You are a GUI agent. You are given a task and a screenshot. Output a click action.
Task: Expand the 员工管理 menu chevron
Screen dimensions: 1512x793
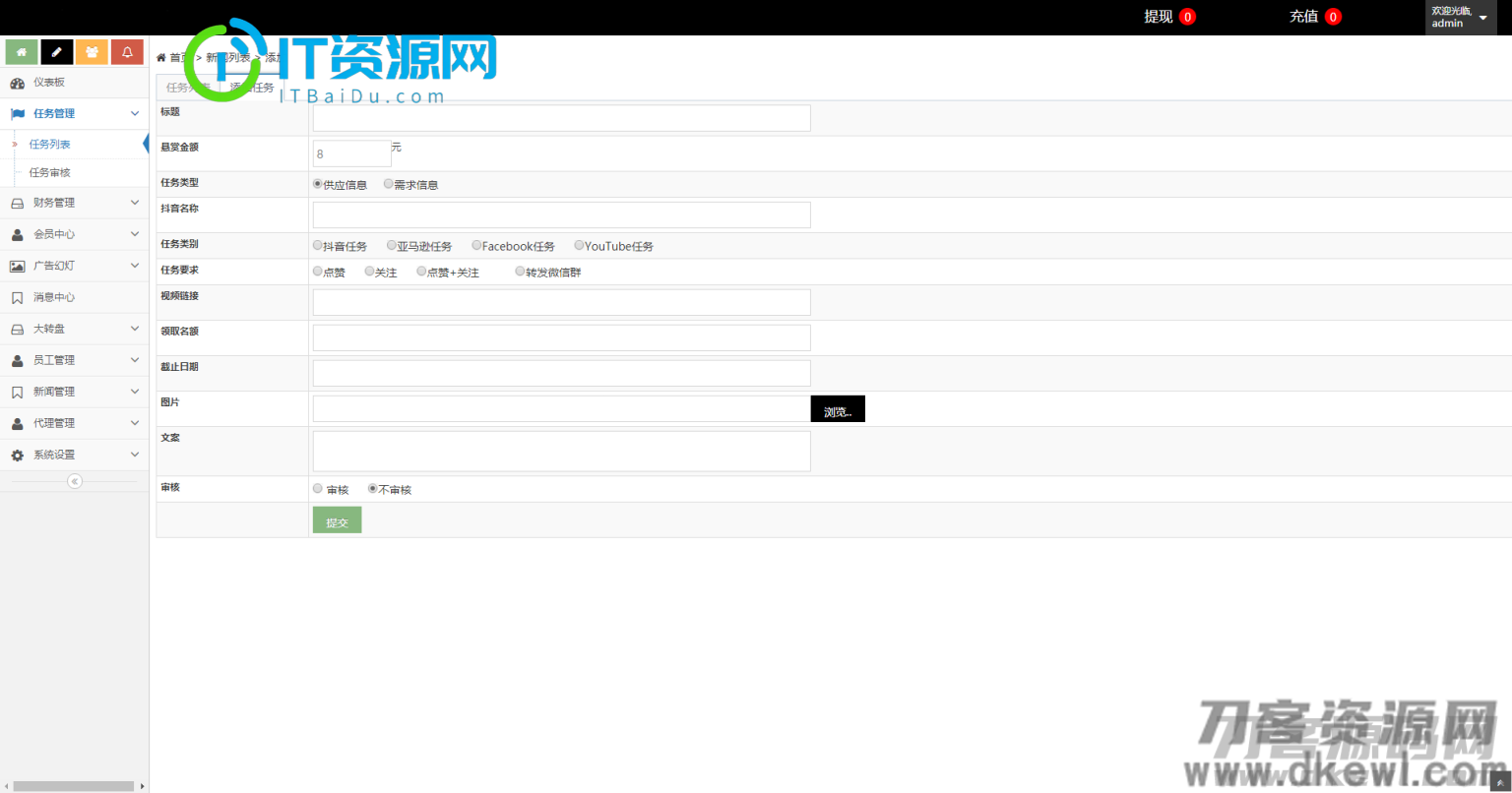[x=135, y=361]
